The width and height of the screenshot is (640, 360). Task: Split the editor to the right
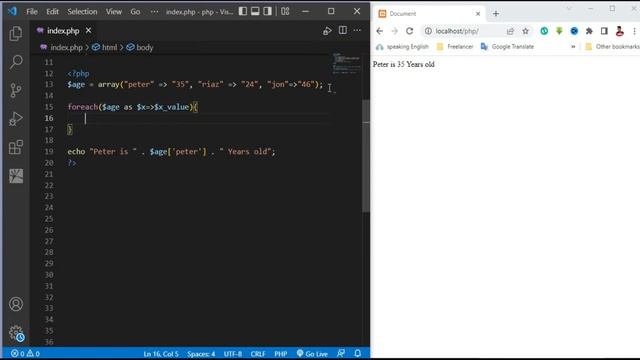[342, 31]
